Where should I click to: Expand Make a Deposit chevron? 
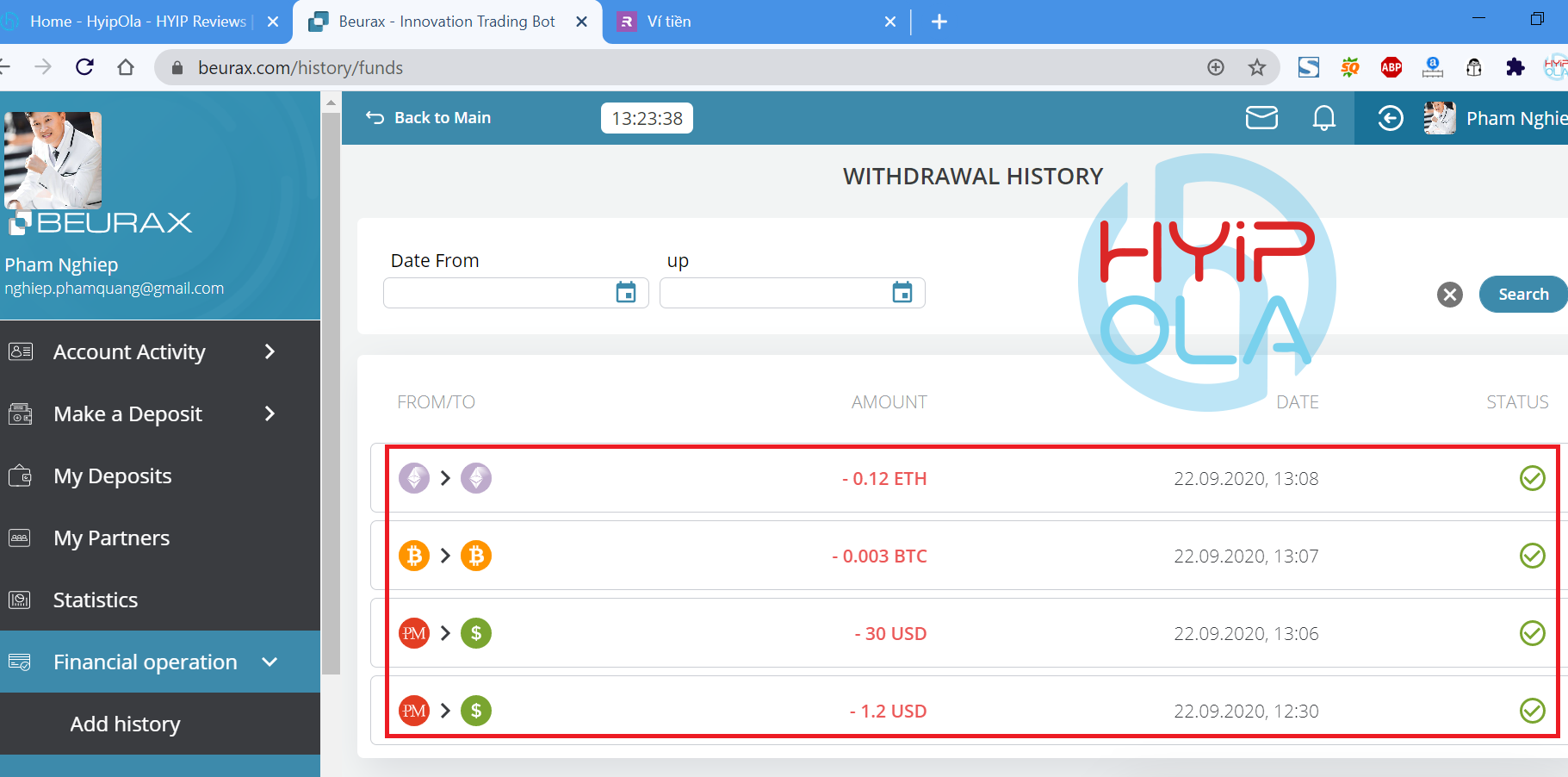[270, 413]
